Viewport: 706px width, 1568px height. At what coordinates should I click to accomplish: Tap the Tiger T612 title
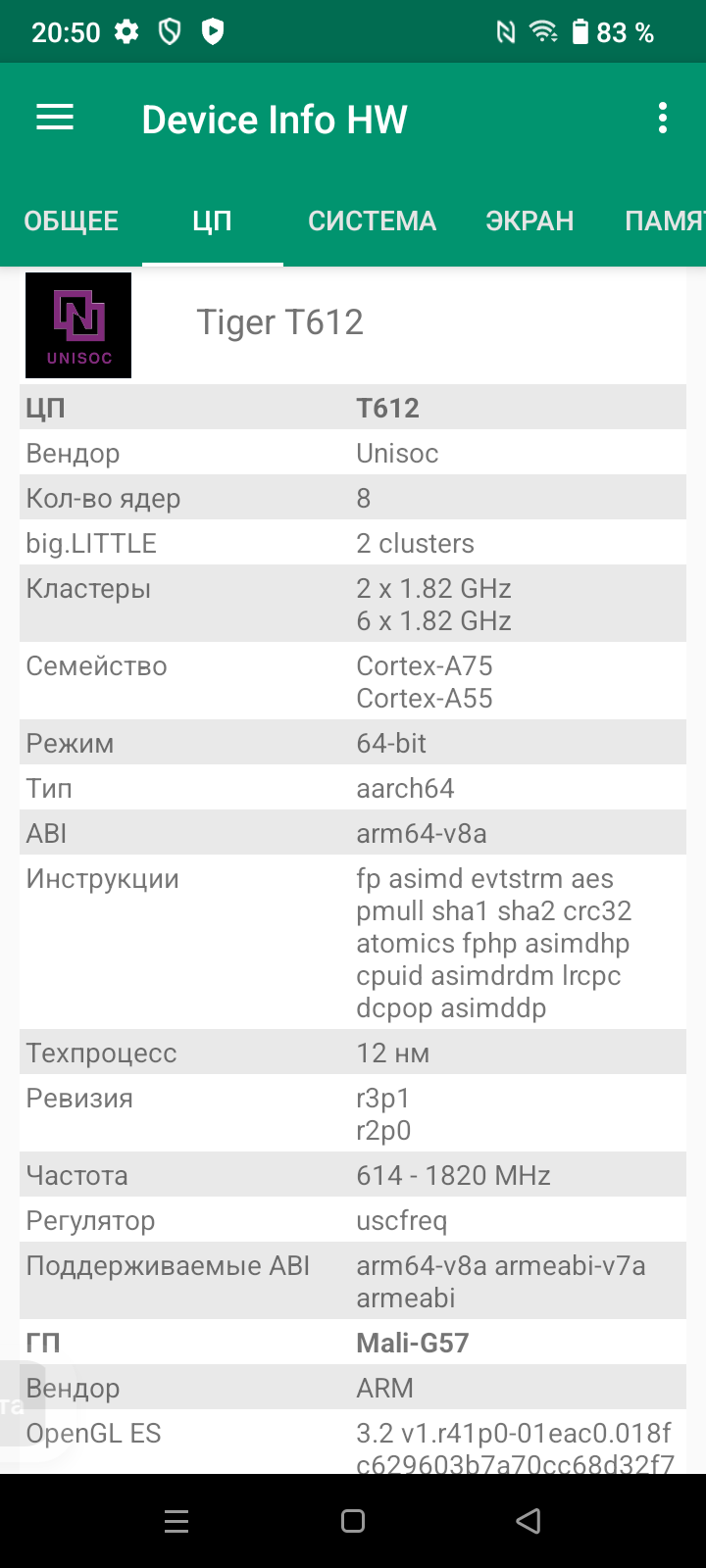point(280,322)
